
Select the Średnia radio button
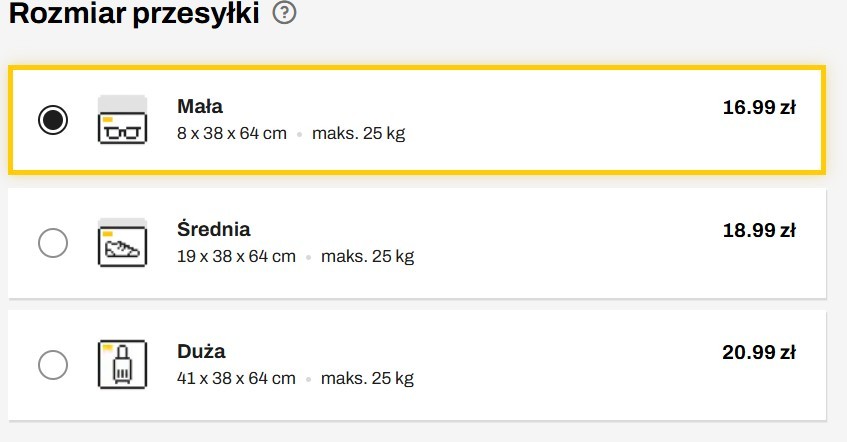click(x=52, y=242)
